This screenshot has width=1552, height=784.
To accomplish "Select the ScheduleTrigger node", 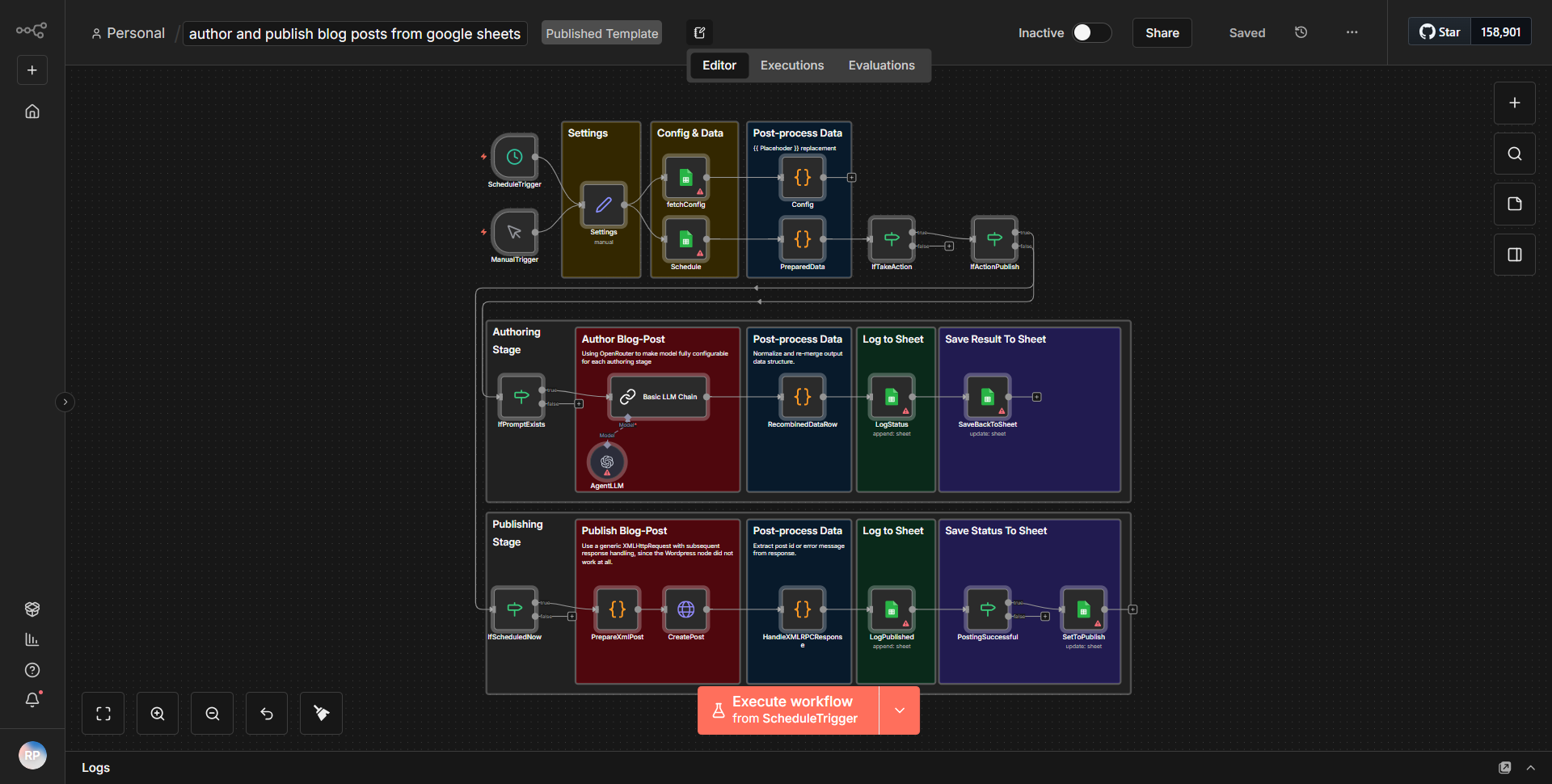I will pos(515,157).
